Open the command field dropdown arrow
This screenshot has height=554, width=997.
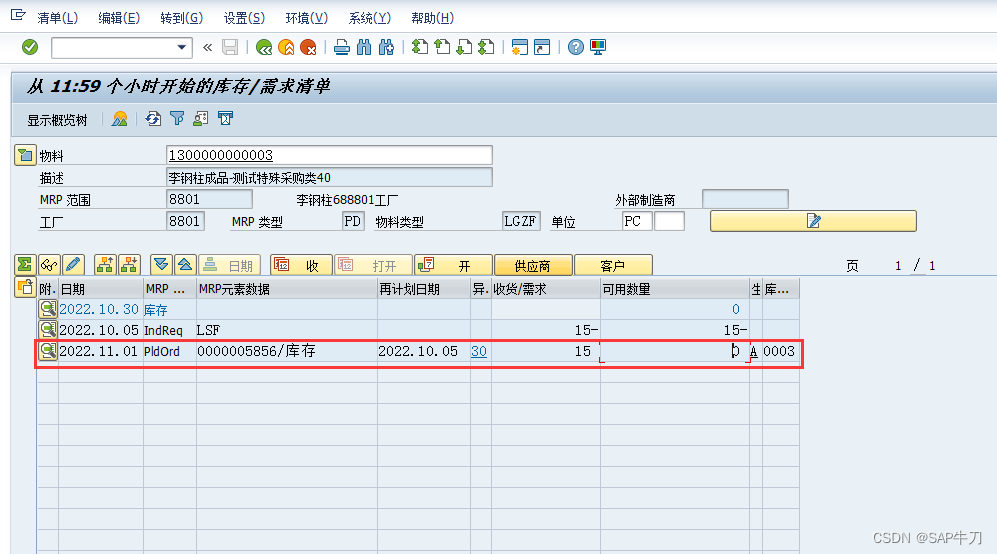click(x=181, y=47)
